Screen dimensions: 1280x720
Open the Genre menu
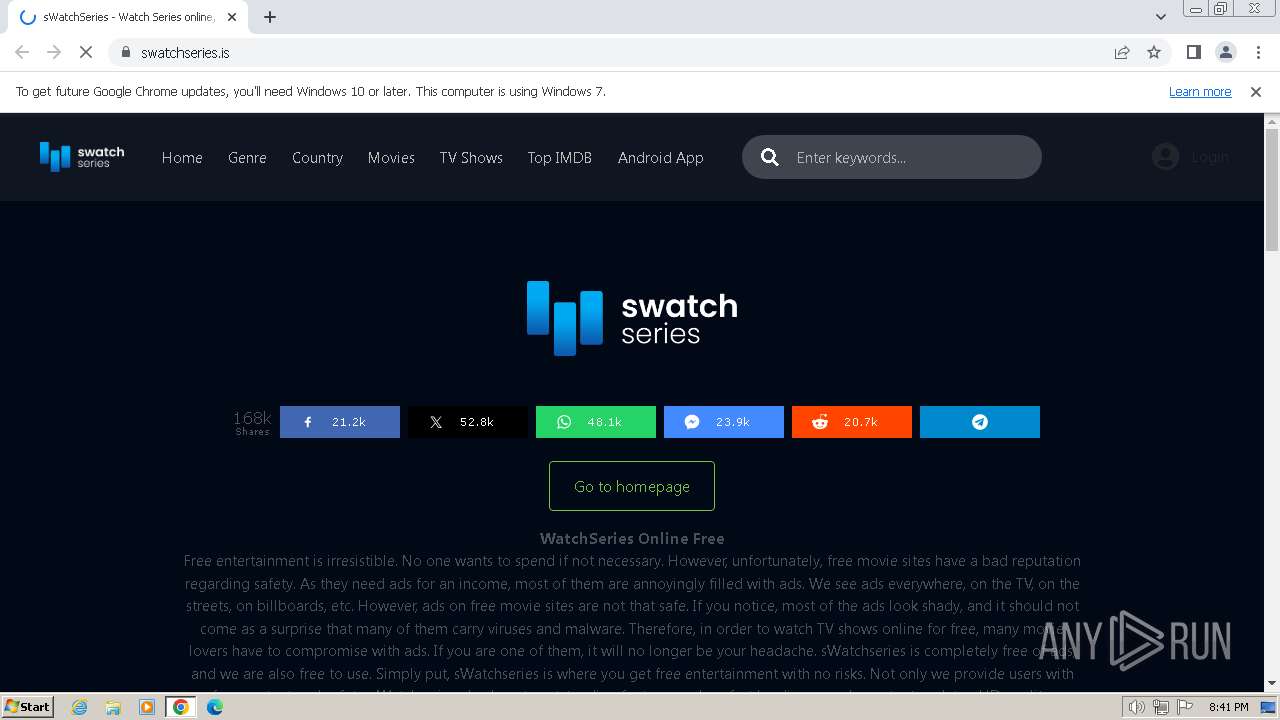click(247, 157)
